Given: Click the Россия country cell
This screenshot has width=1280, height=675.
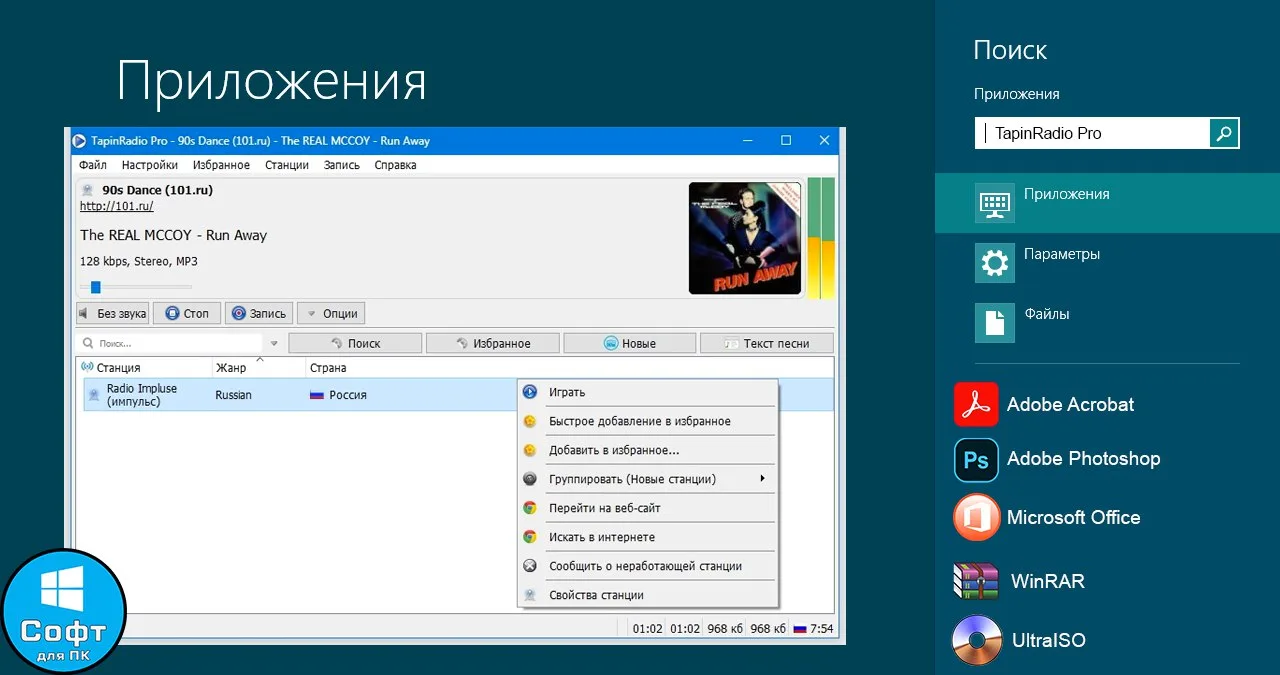Looking at the screenshot, I should (x=339, y=395).
